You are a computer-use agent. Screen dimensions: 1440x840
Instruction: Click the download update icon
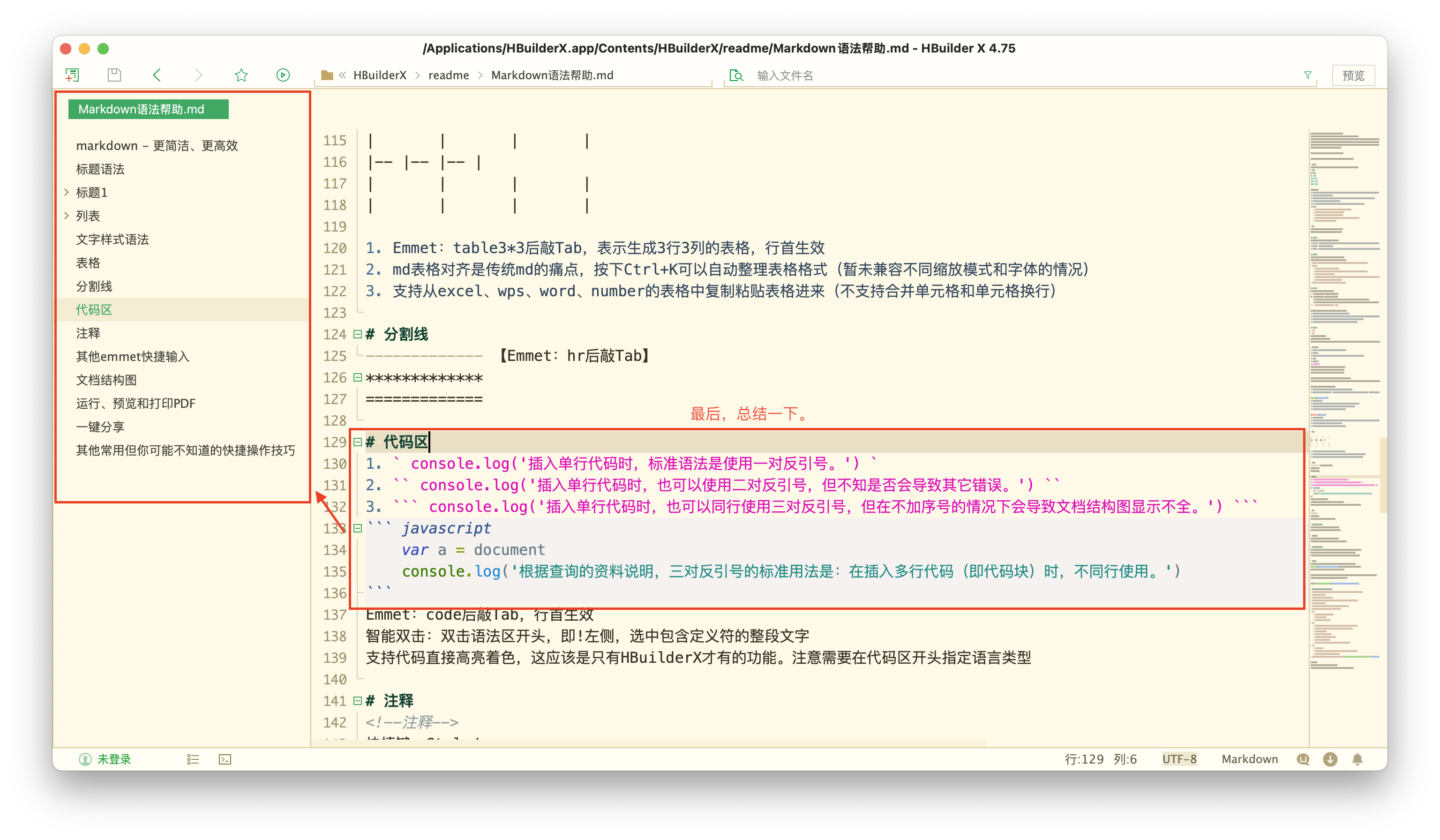[1330, 759]
